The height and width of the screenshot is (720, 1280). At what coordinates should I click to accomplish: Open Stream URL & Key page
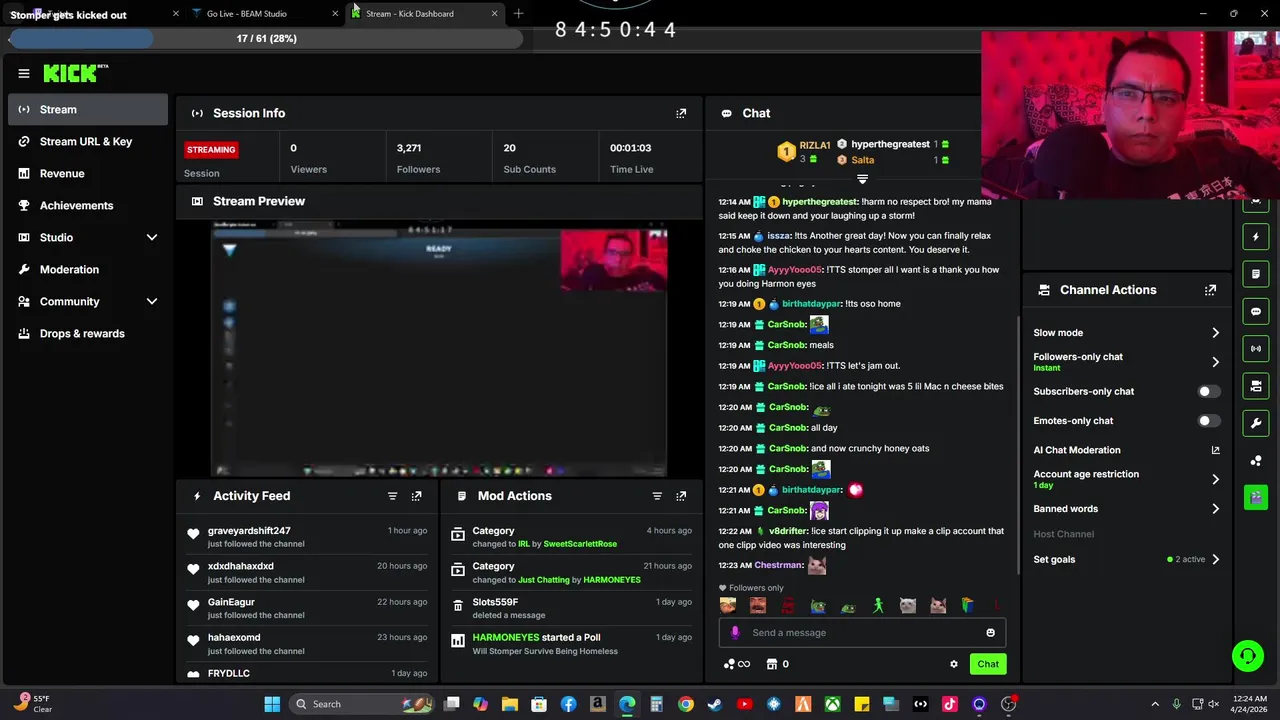88,141
